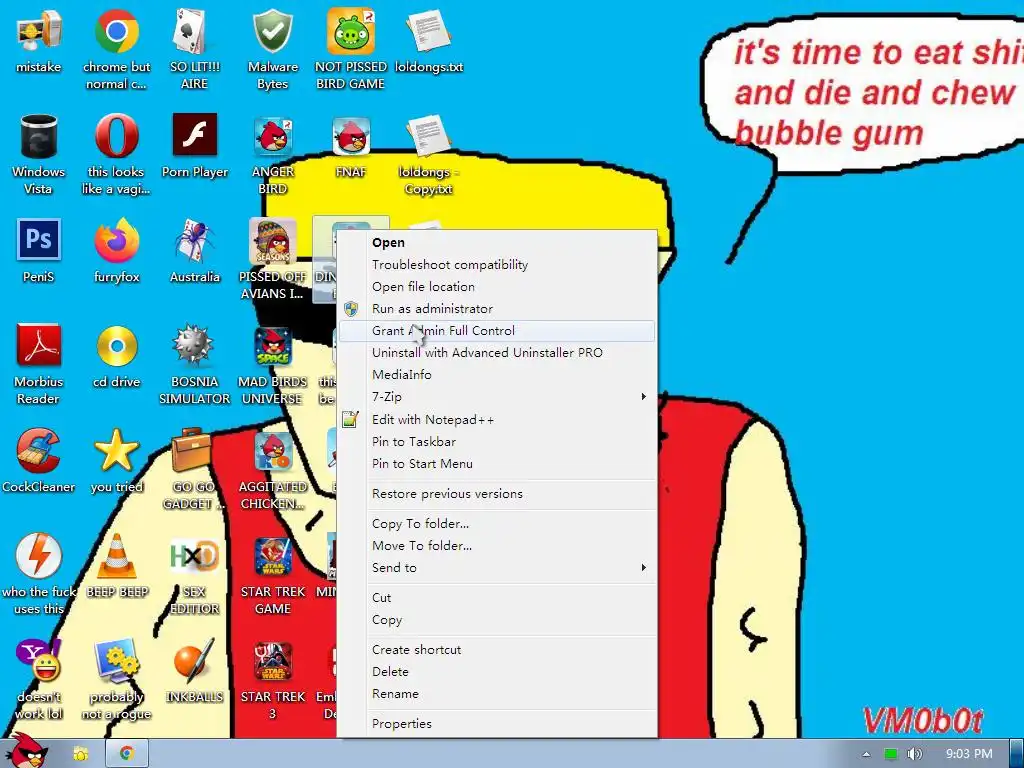Screen dimensions: 1024x768
Task: Open 'chrome but normal c...' desktop shortcut
Action: [x=116, y=31]
